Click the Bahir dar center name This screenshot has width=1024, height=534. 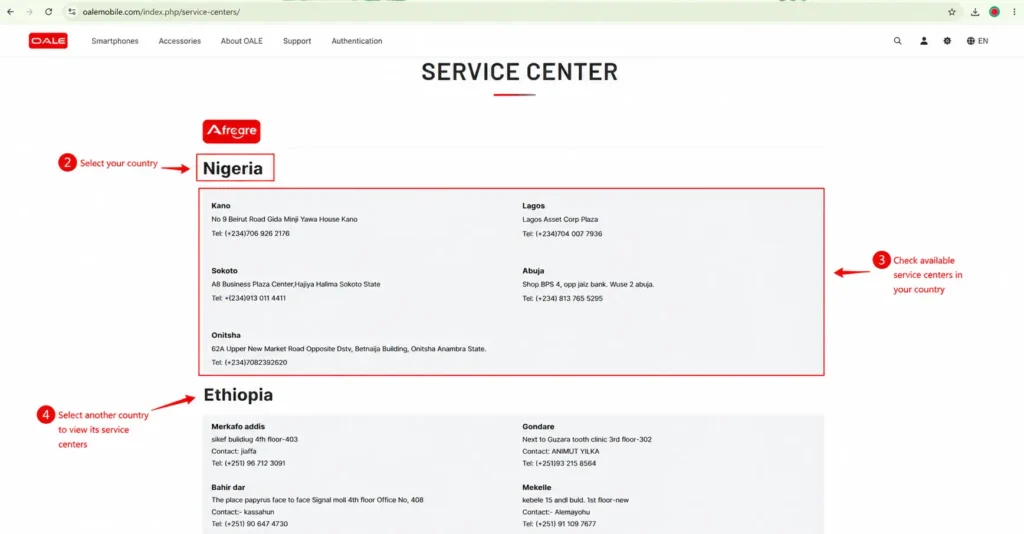(228, 487)
